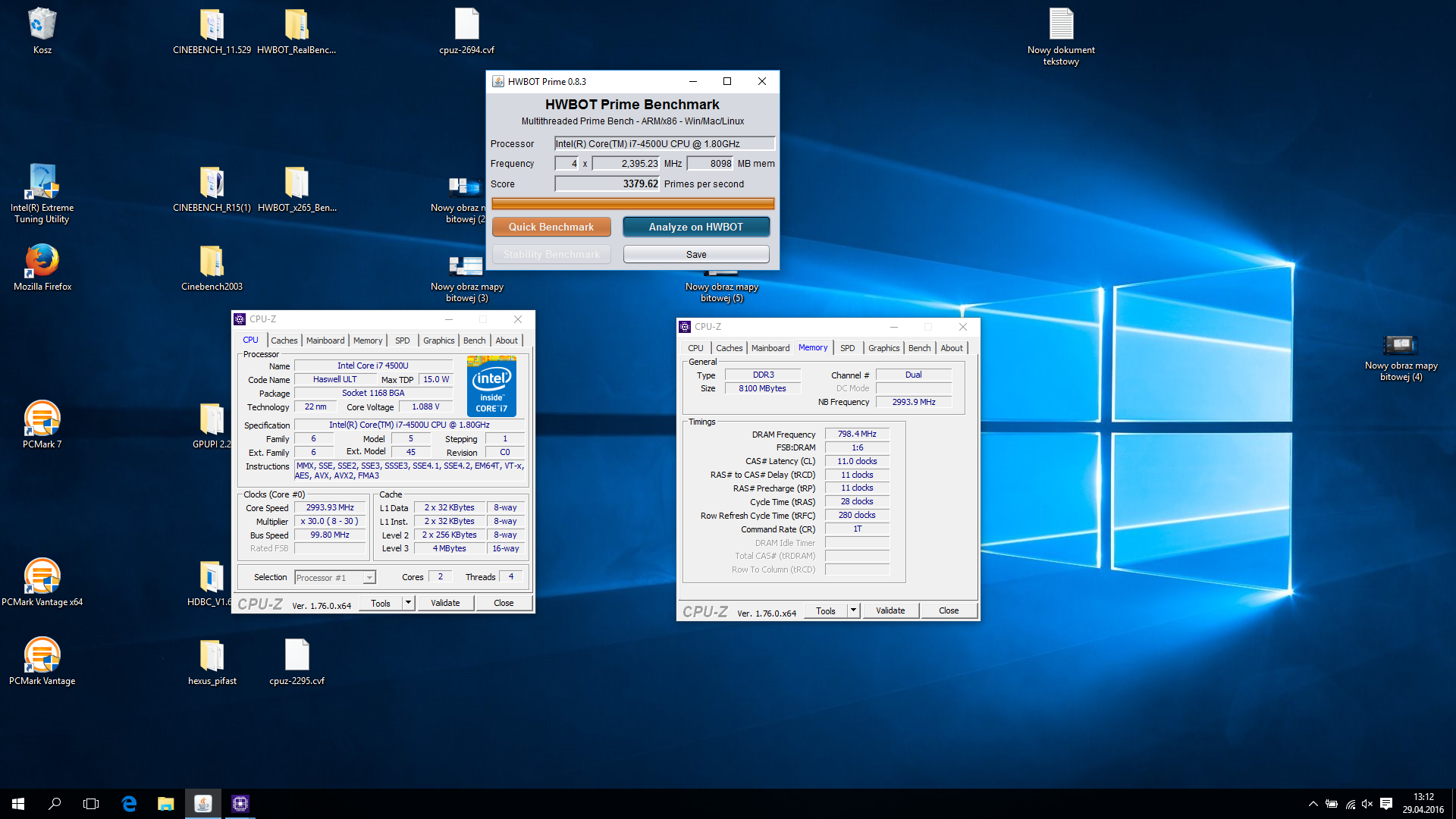Open the GPUPI 2.2 folder
This screenshot has height=819, width=1456.
(x=212, y=425)
